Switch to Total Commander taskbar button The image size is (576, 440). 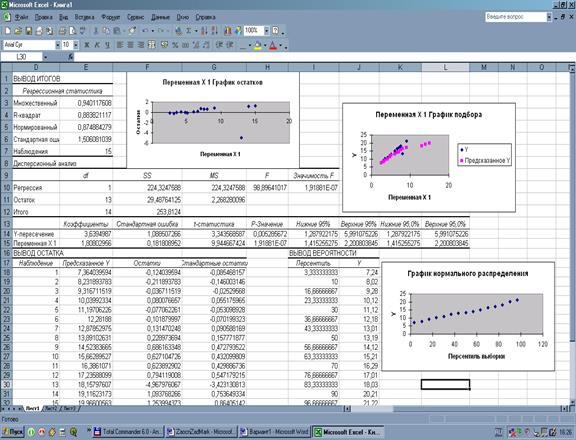[x=127, y=432]
